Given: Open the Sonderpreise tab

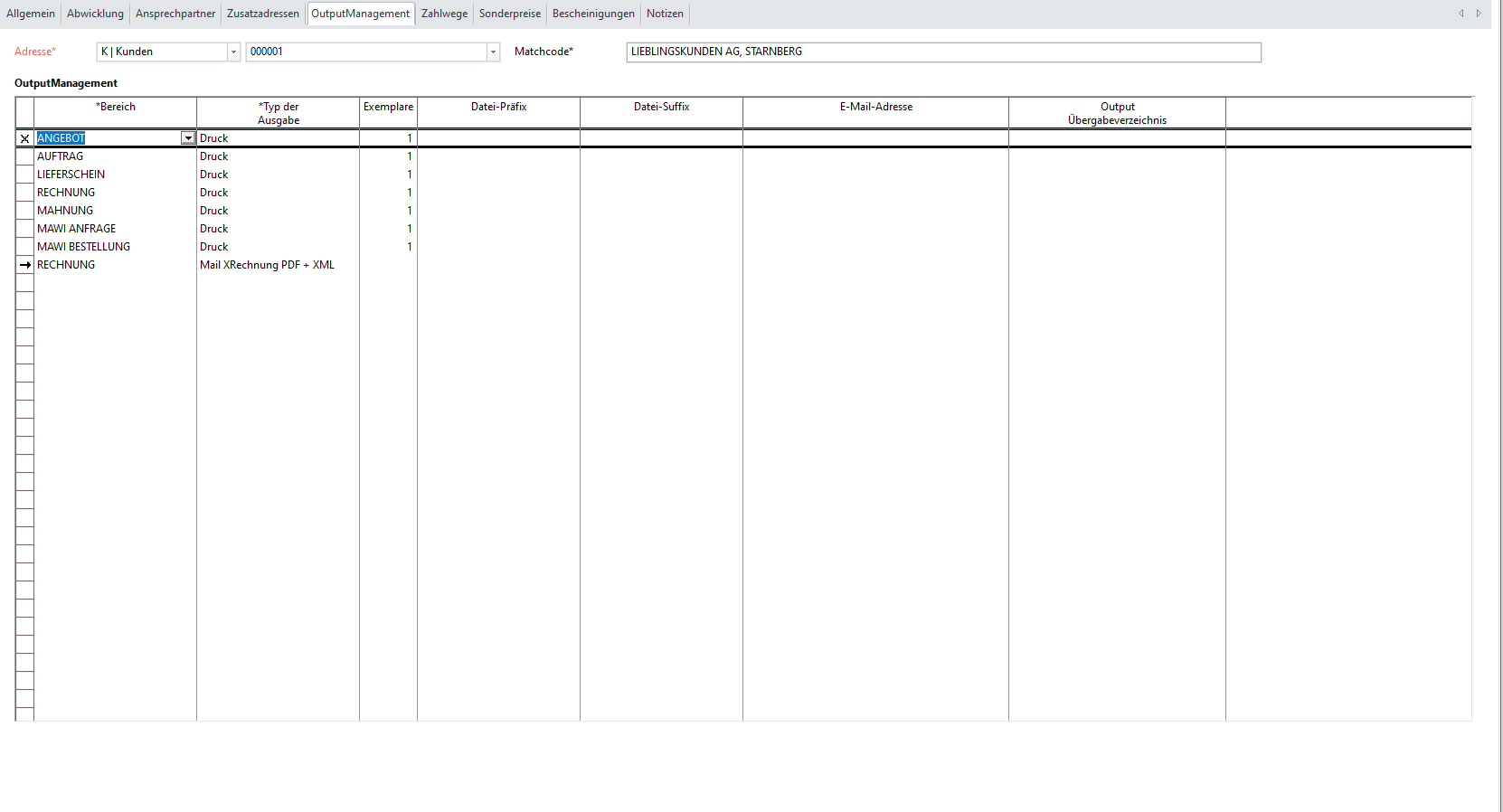Looking at the screenshot, I should click(510, 14).
